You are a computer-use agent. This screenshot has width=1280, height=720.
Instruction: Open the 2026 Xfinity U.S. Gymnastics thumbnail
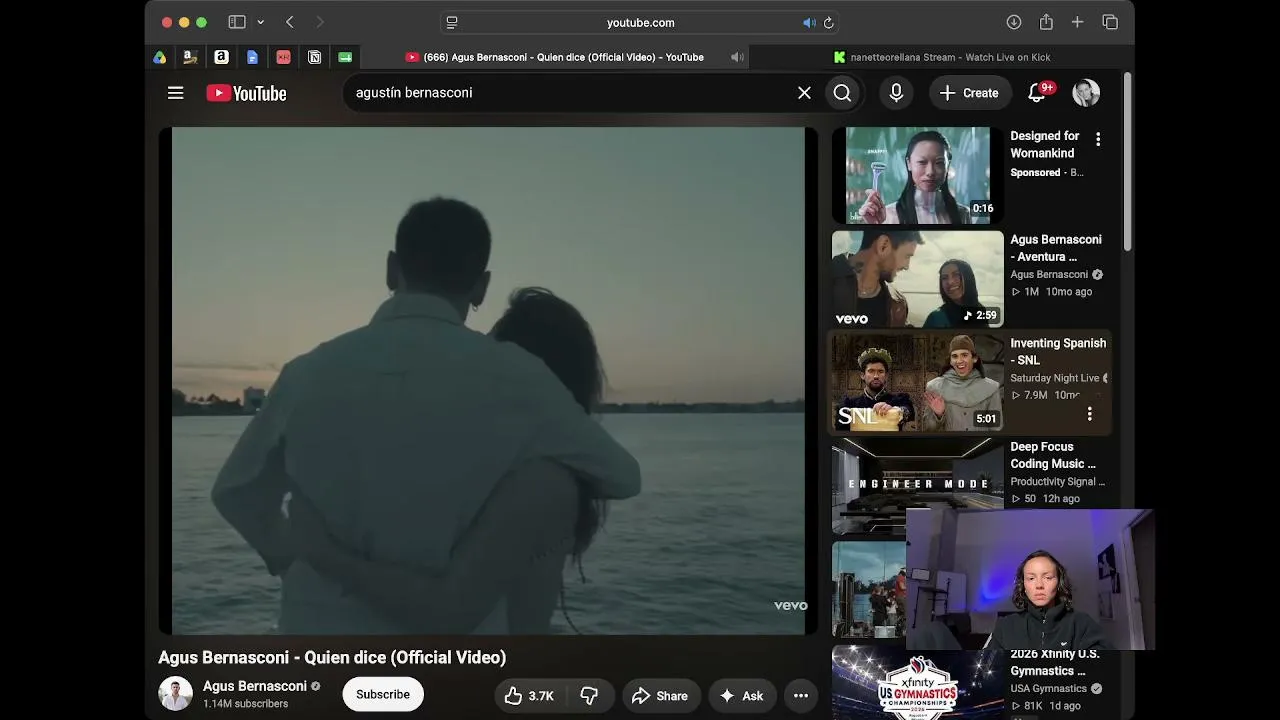[x=918, y=682]
